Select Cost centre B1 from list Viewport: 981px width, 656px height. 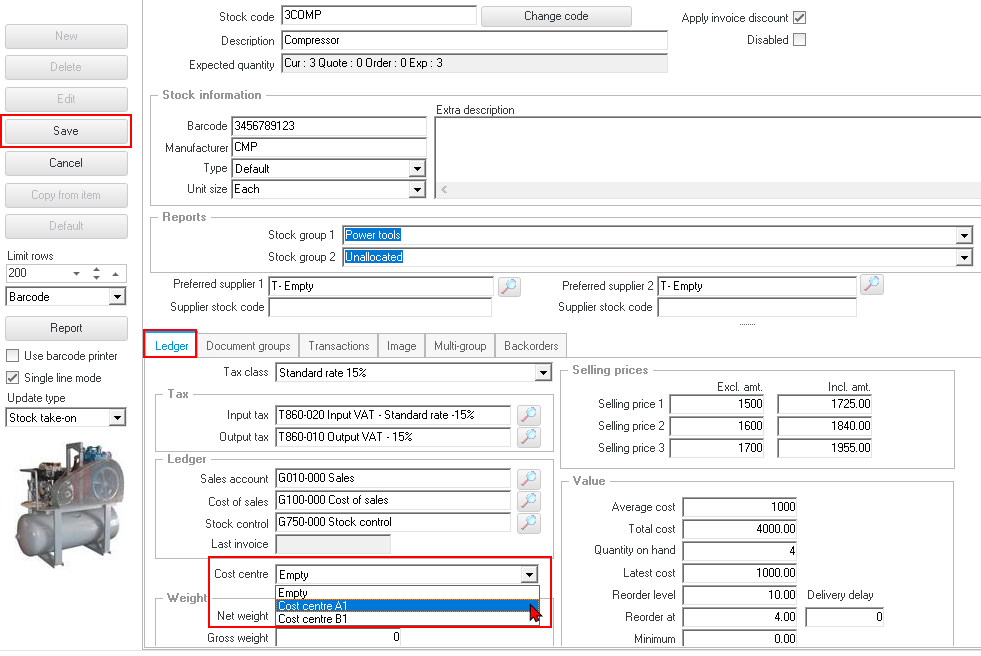[x=313, y=619]
